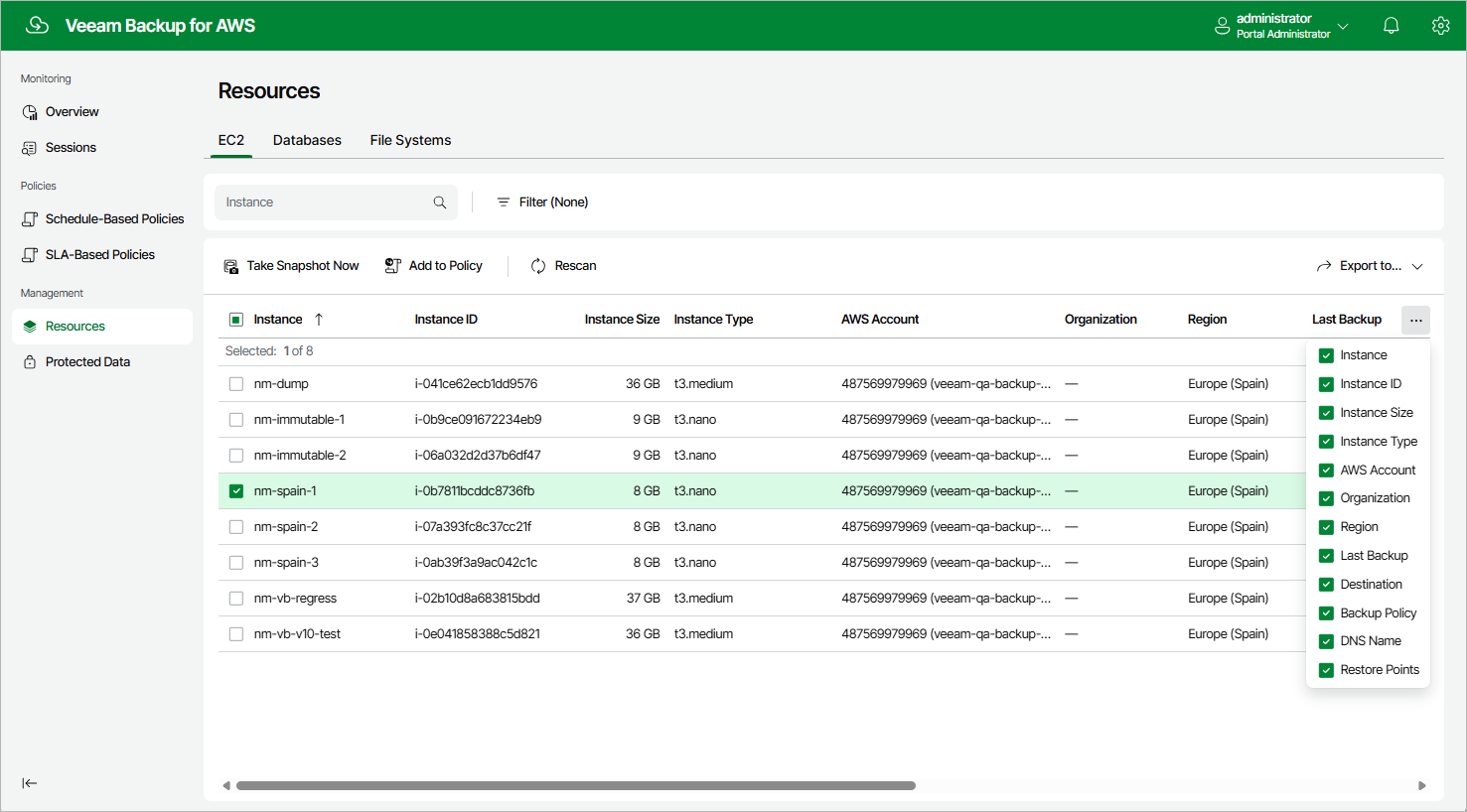
Task: Hide the AWS Account column
Action: [x=1326, y=471]
